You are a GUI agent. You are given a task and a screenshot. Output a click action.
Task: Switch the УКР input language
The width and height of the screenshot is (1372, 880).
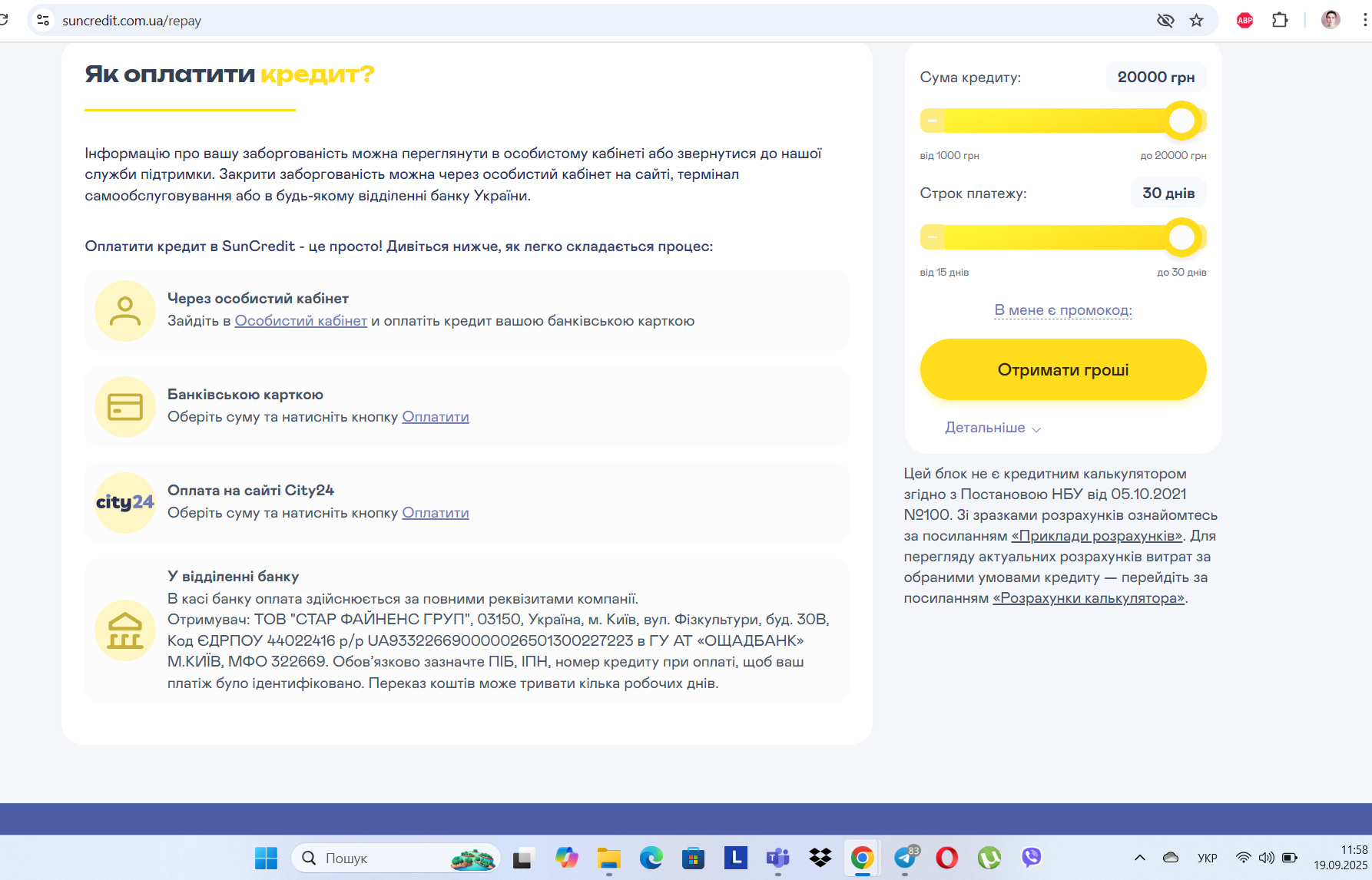pyautogui.click(x=1208, y=858)
